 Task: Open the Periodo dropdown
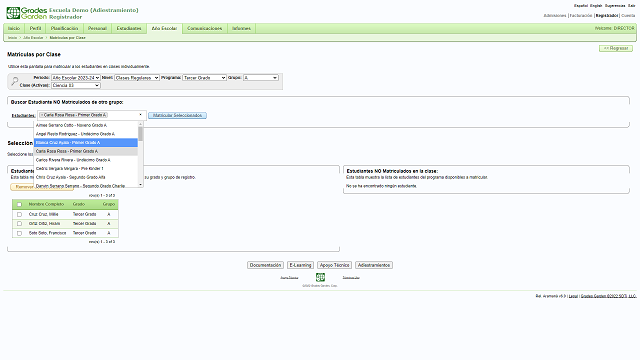(x=76, y=78)
